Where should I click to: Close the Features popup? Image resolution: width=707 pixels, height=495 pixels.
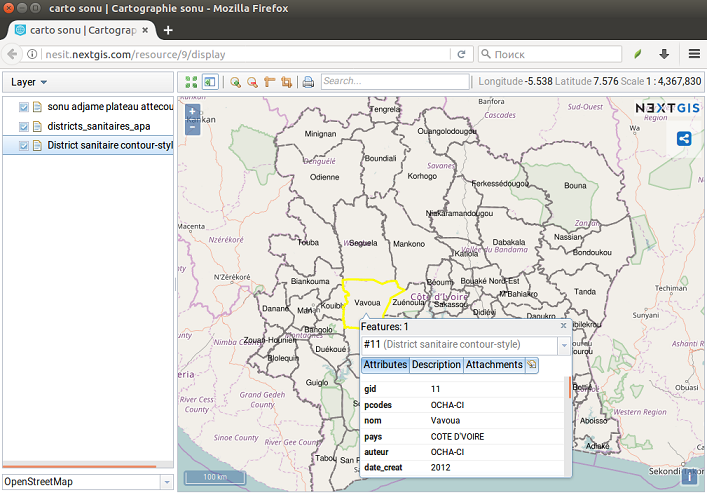coord(563,326)
